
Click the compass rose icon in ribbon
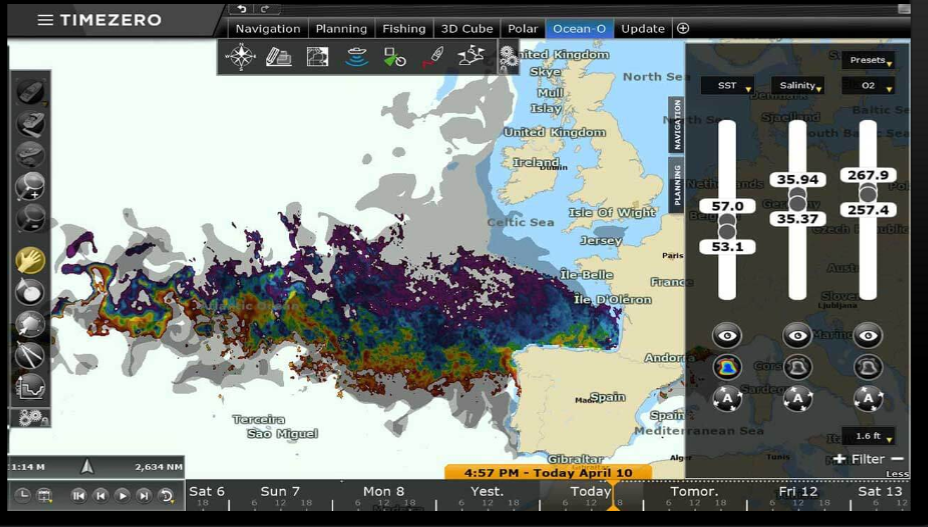[240, 57]
